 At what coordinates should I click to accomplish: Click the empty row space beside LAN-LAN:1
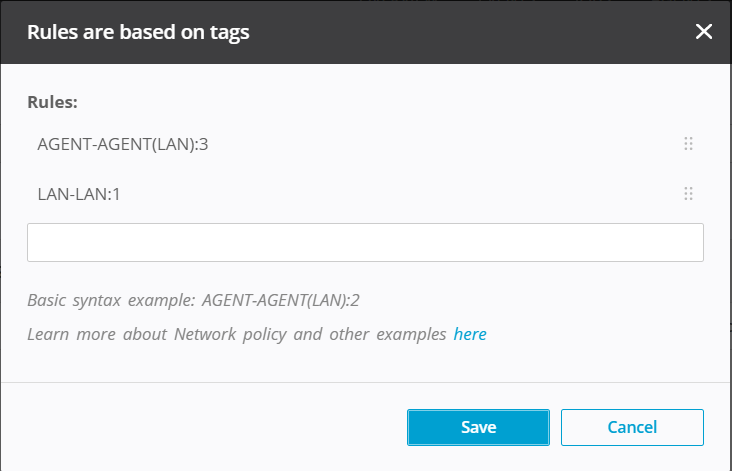point(400,193)
